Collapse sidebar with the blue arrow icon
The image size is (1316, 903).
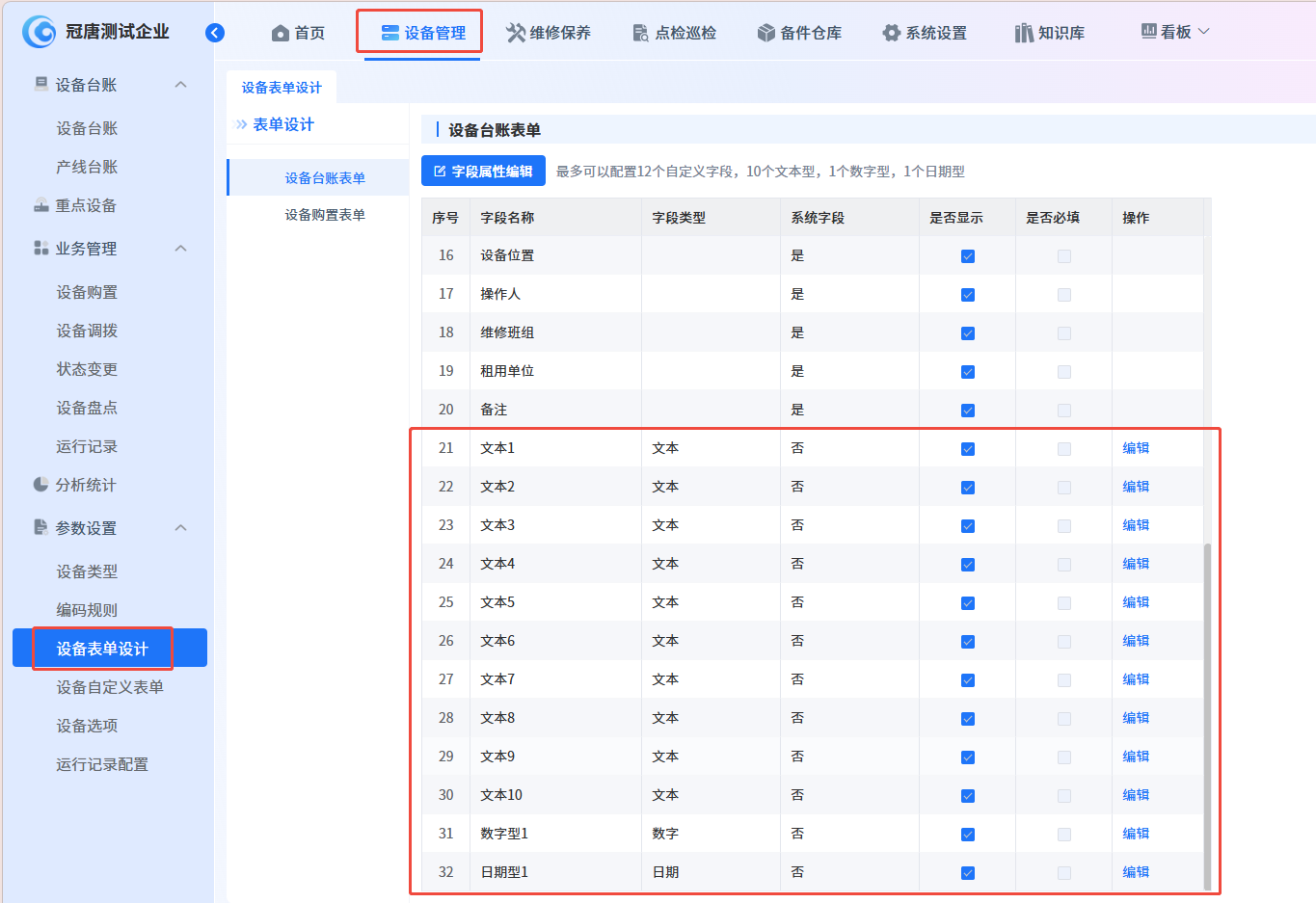tap(215, 33)
